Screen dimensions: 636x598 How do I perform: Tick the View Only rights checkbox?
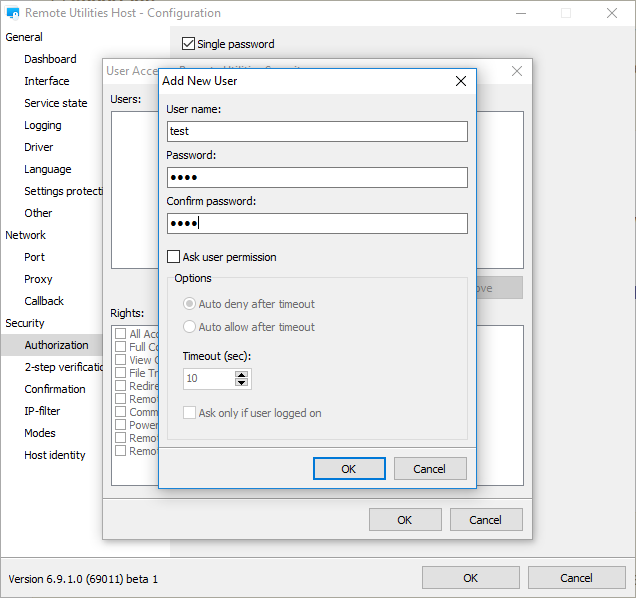pos(120,359)
